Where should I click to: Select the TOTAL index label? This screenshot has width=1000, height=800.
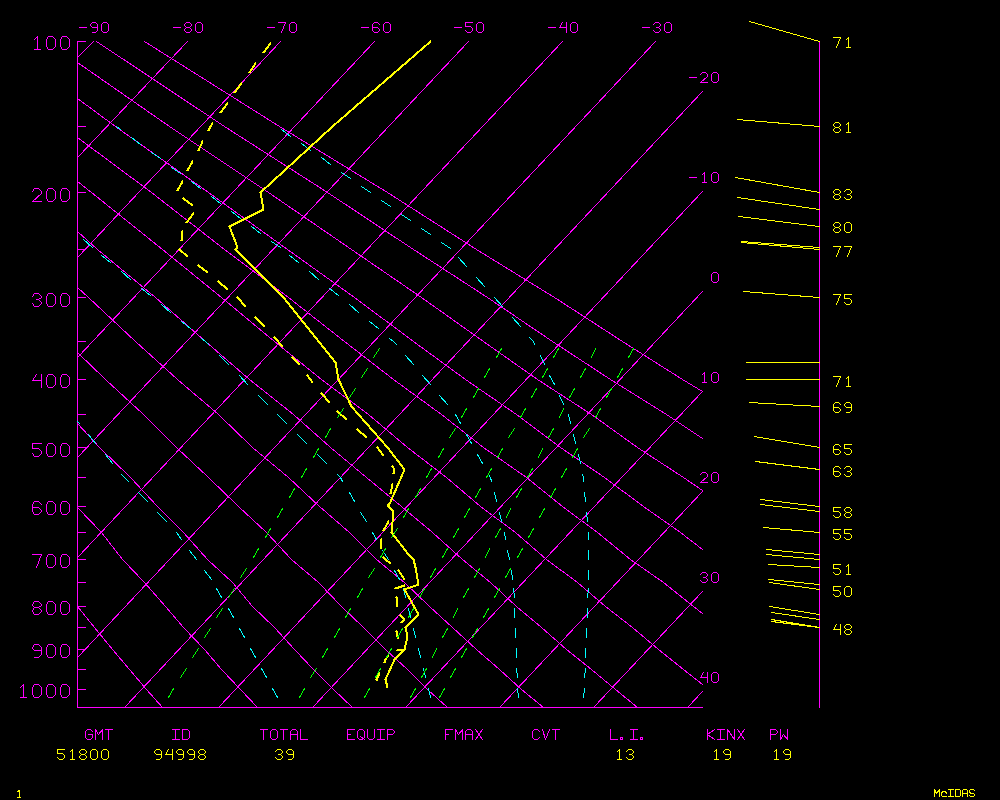pos(284,735)
